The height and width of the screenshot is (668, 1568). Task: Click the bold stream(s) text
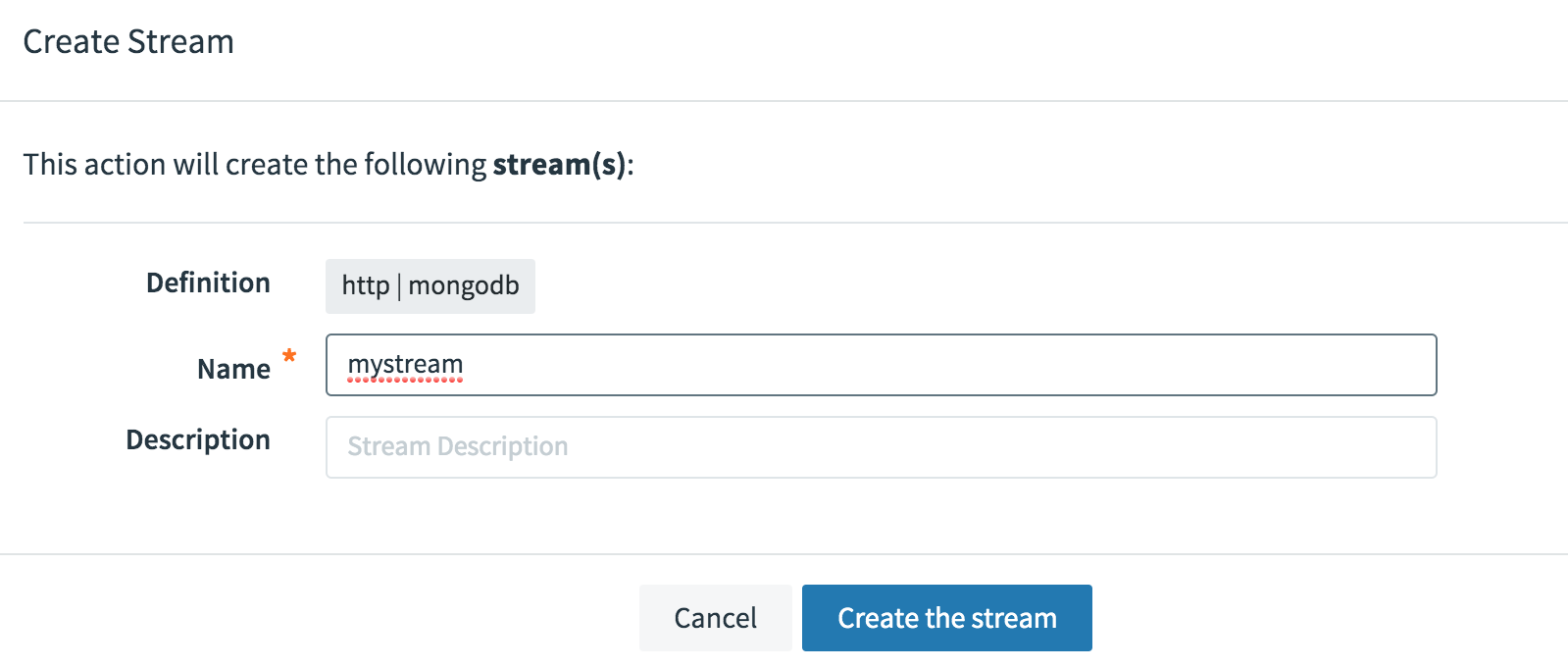559,164
